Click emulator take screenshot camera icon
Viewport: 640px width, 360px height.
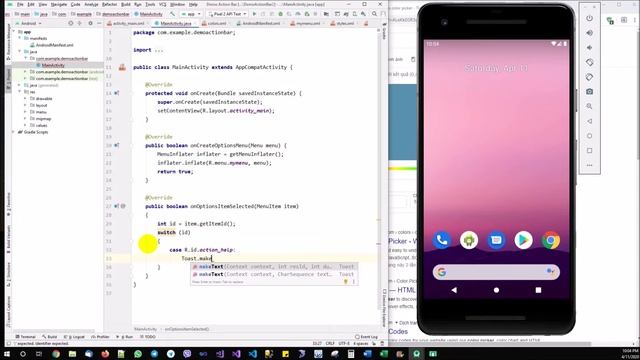click(589, 92)
